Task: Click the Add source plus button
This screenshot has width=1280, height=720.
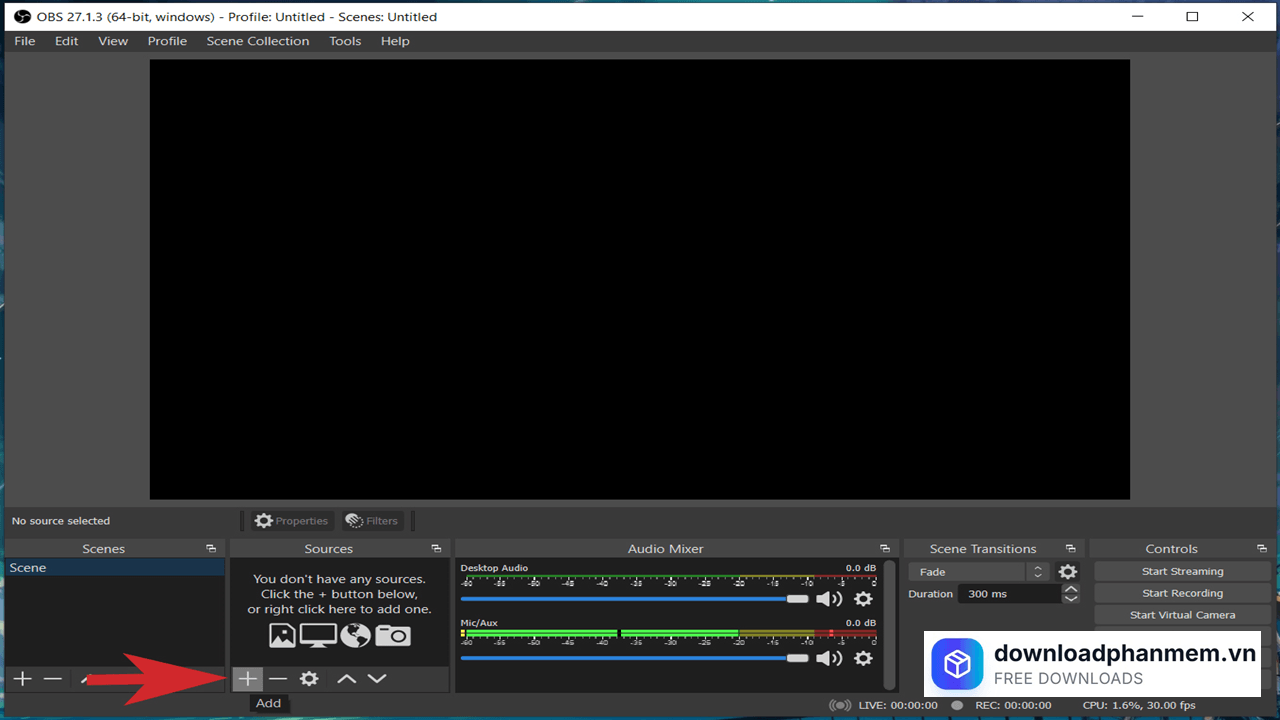Action: click(x=247, y=679)
